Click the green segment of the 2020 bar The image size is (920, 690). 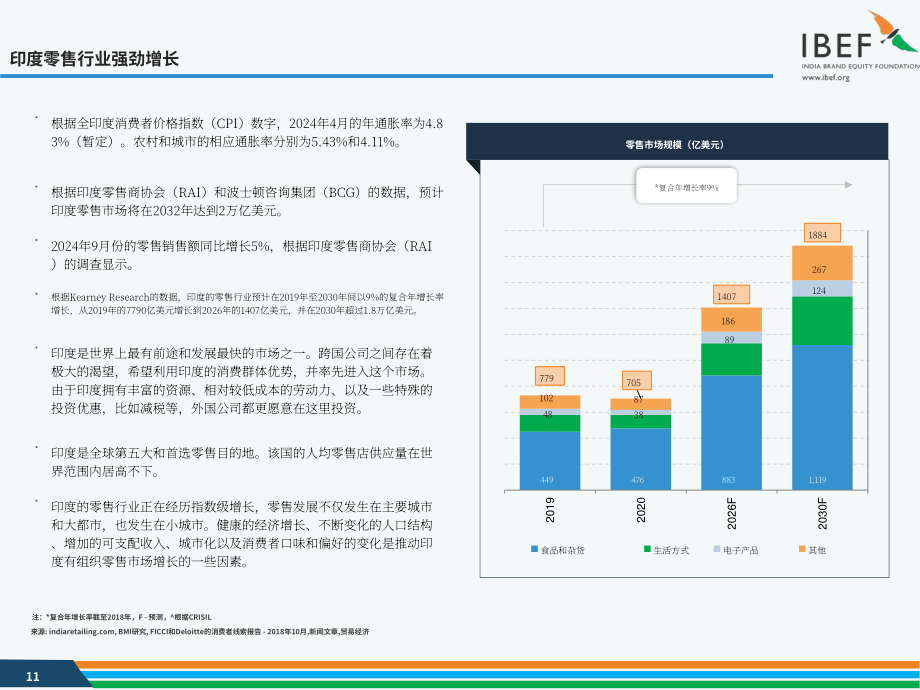coord(641,421)
